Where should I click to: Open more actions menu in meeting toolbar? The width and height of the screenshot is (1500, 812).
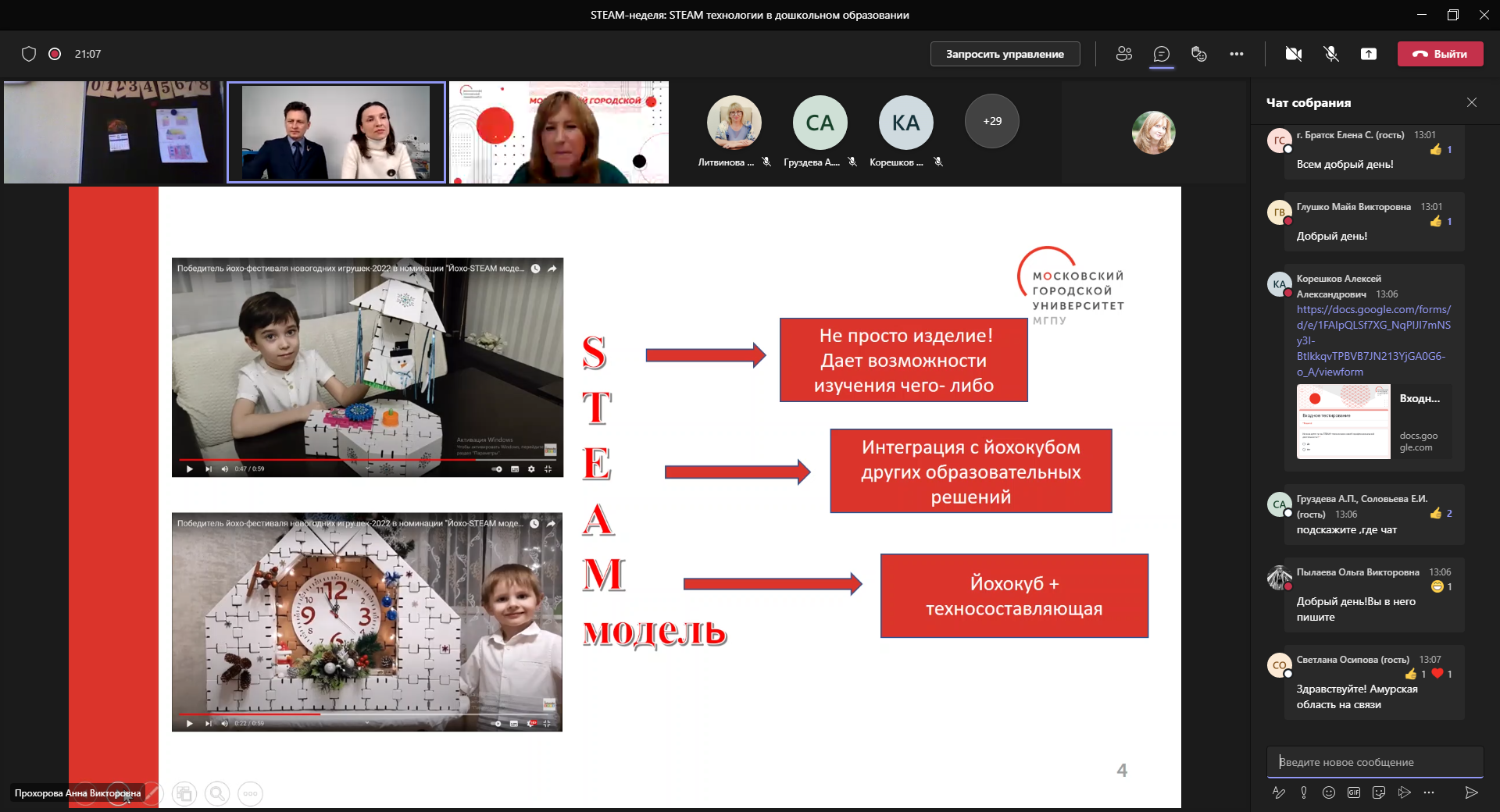pos(1237,54)
